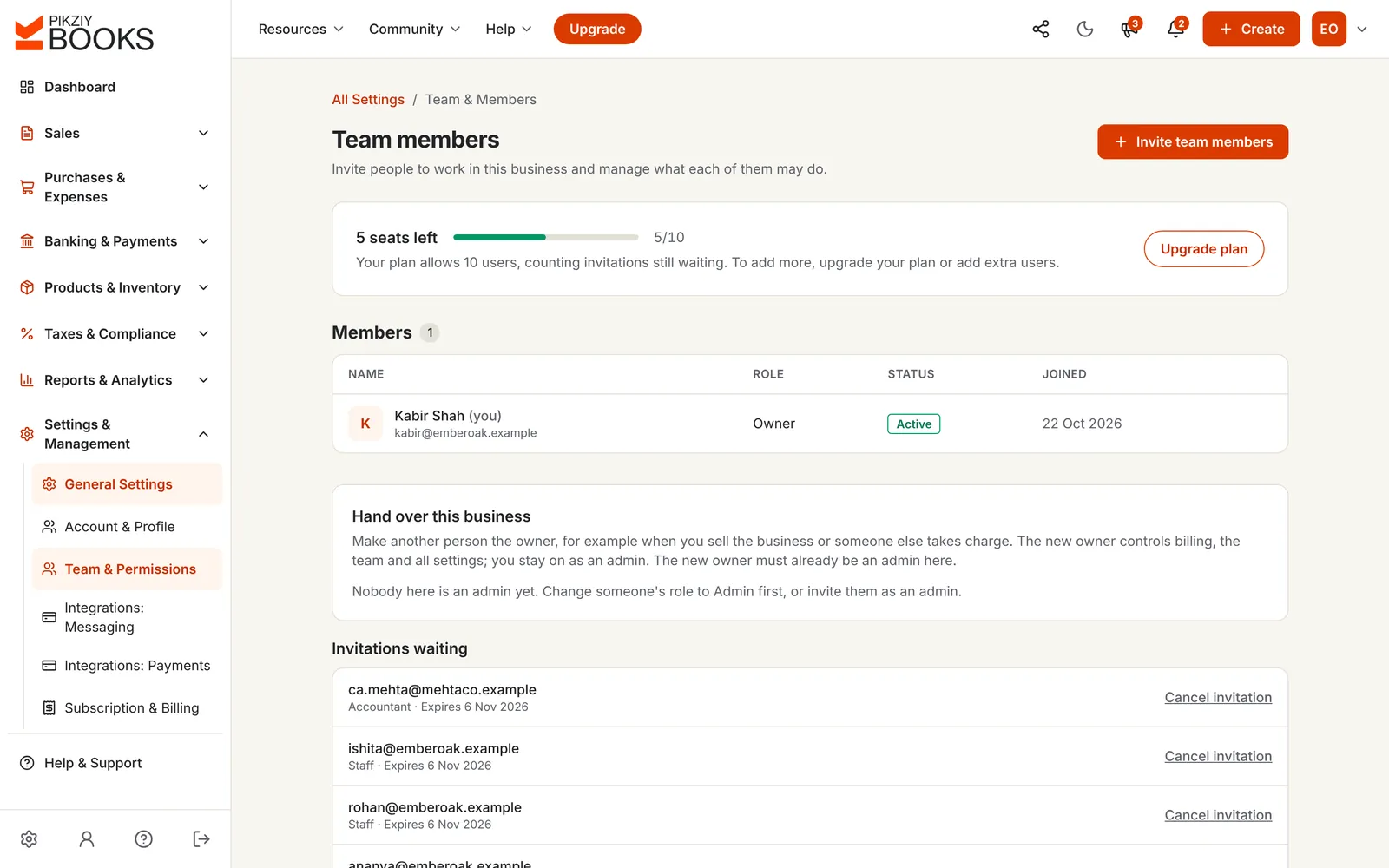Open Account & Profile settings

click(127, 527)
